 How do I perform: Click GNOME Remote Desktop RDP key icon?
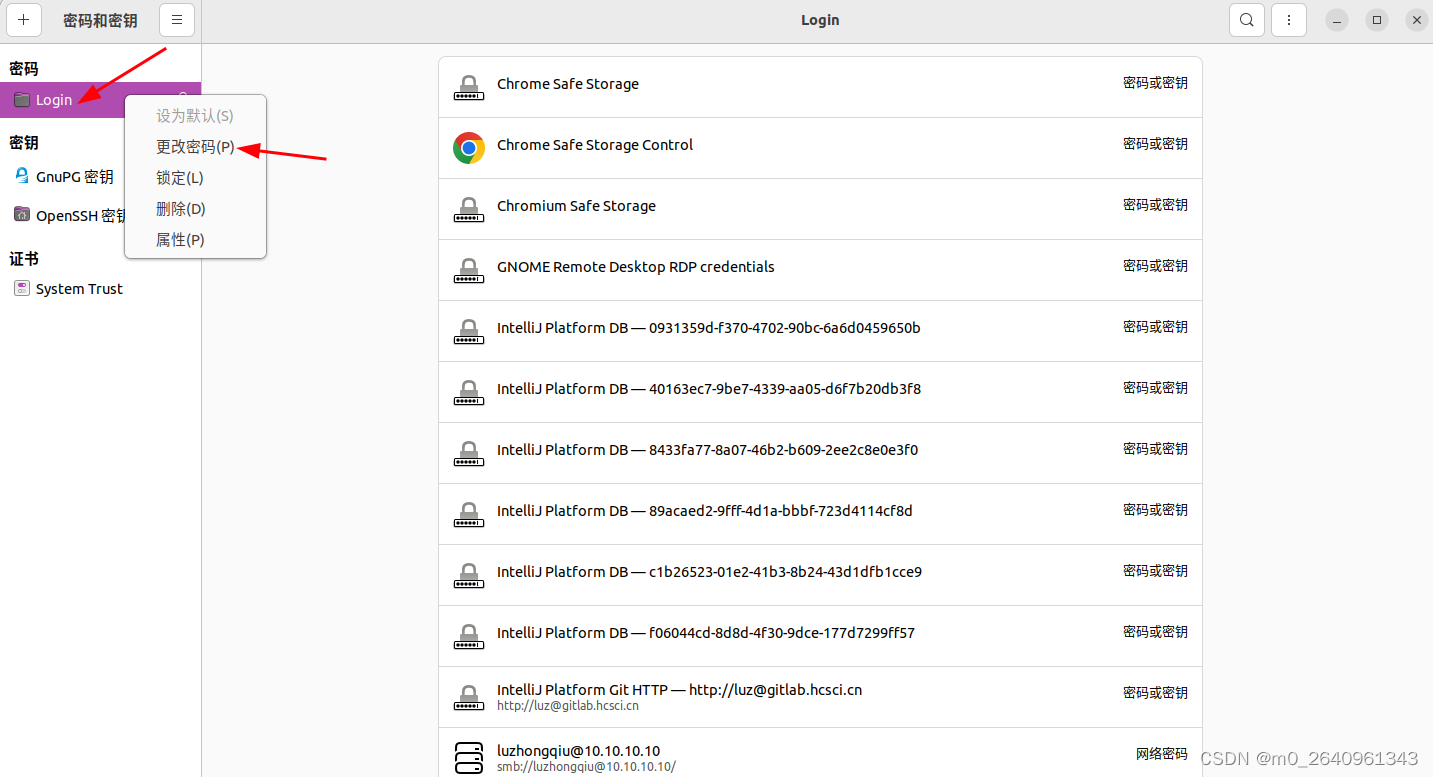click(x=468, y=270)
